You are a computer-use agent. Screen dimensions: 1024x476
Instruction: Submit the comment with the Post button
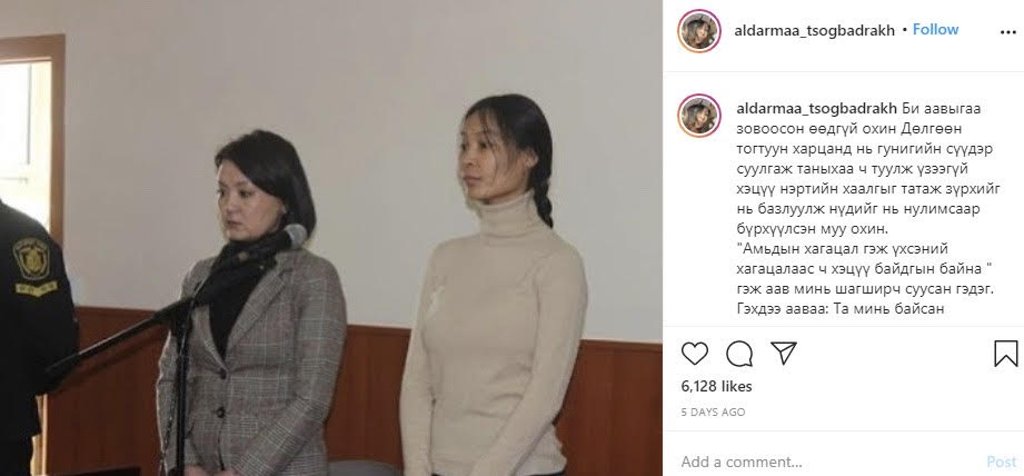(1001, 462)
